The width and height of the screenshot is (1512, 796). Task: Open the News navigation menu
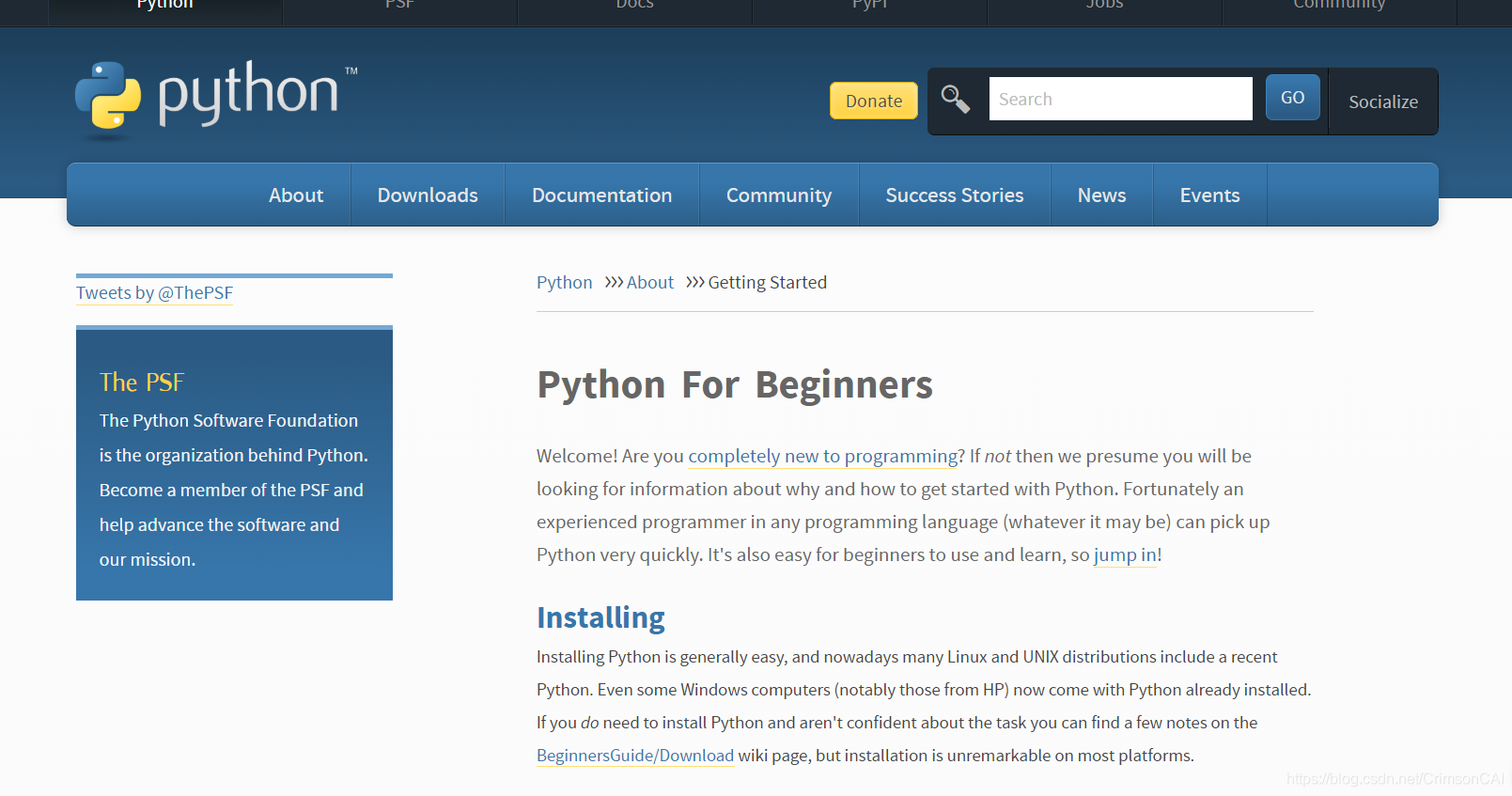(x=1101, y=195)
